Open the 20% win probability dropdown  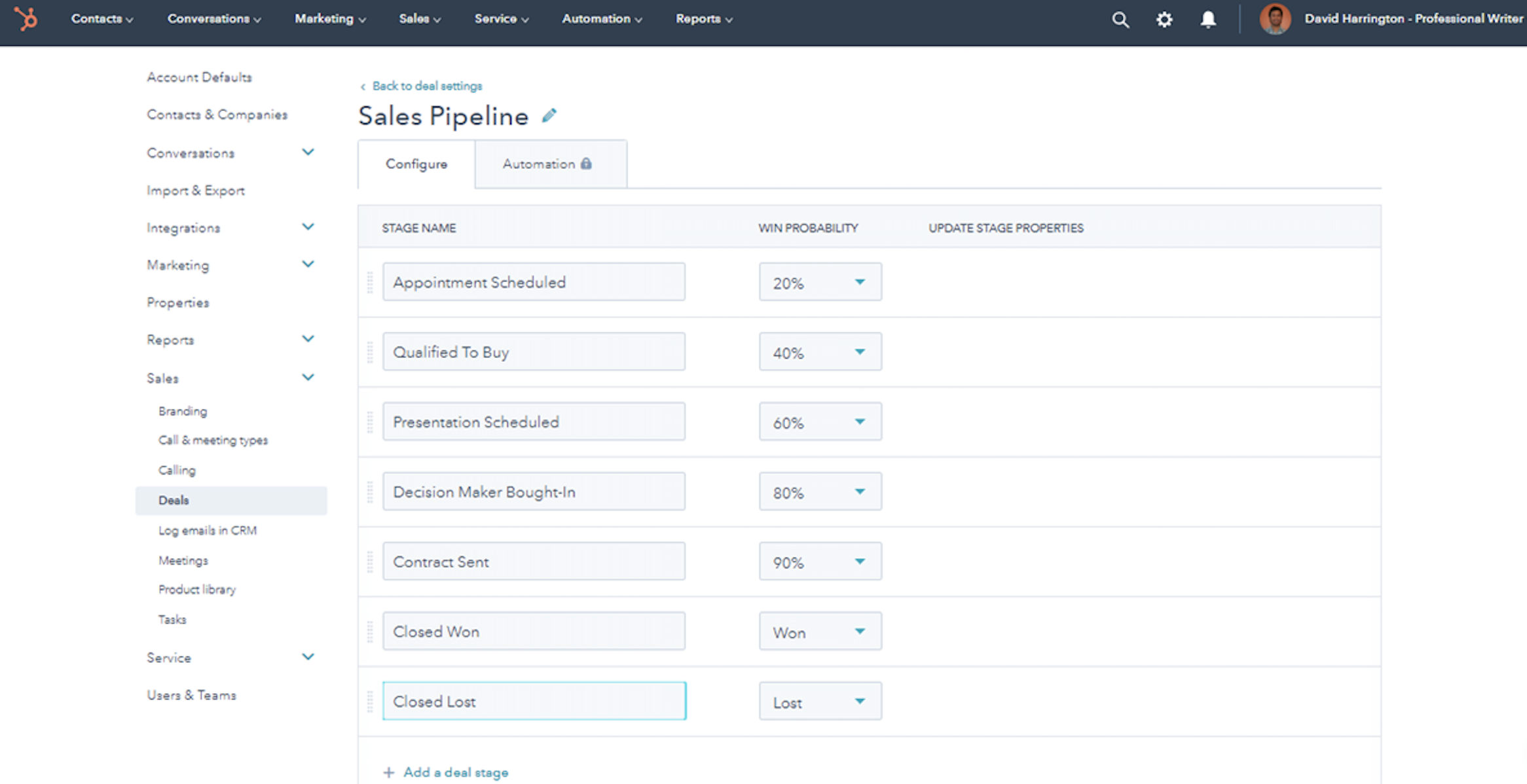[820, 282]
